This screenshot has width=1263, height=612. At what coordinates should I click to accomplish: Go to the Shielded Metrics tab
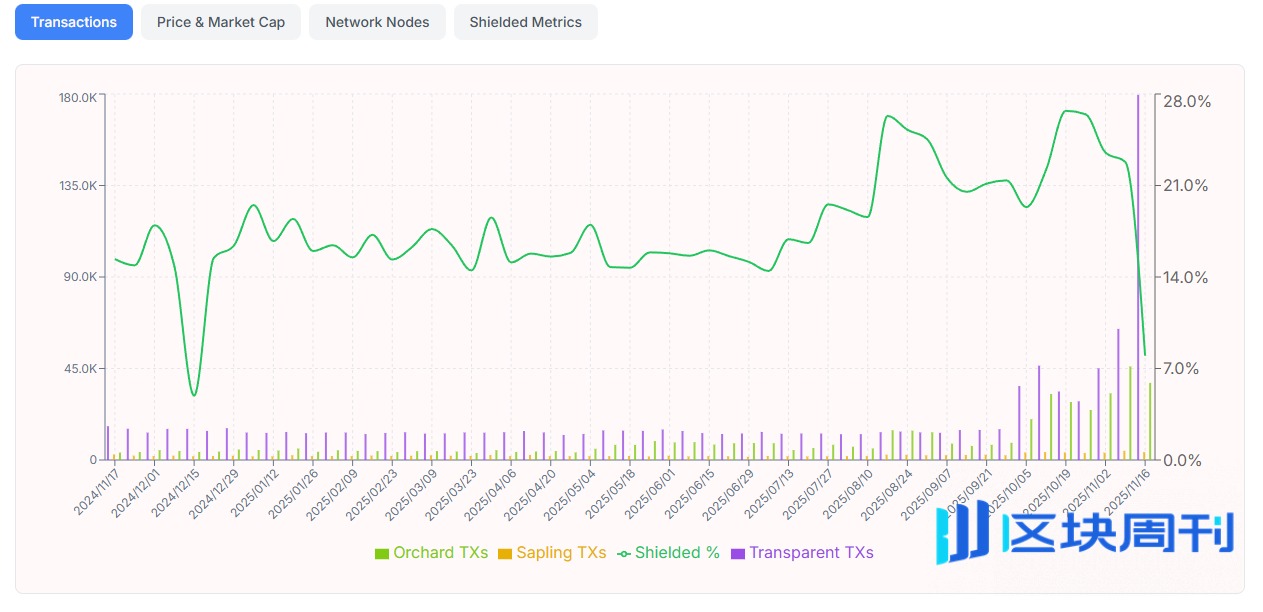tap(525, 22)
